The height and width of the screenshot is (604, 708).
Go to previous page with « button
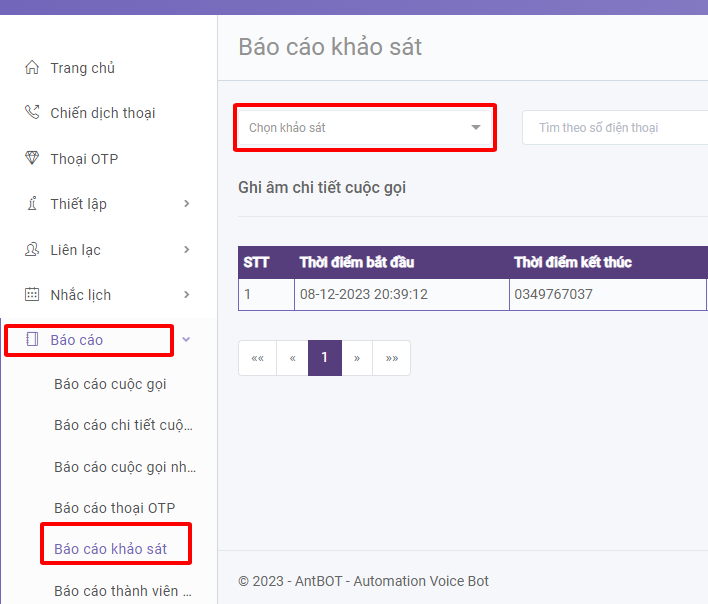(292, 358)
